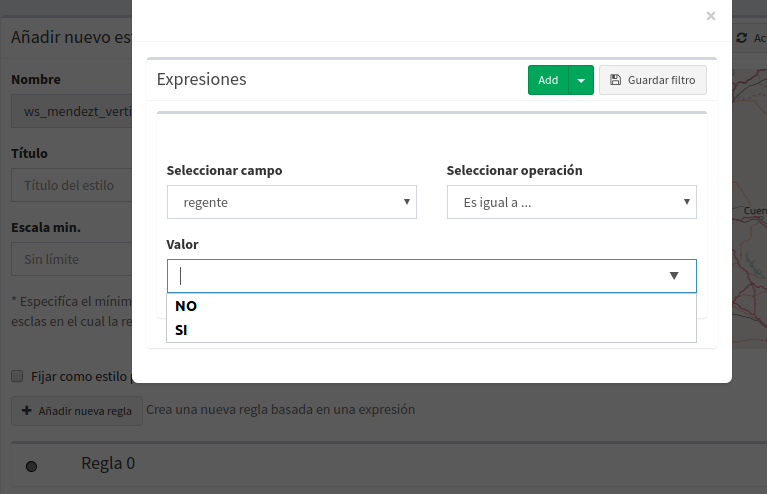
Task: Close the expressions dialog with X
Action: pos(711,16)
